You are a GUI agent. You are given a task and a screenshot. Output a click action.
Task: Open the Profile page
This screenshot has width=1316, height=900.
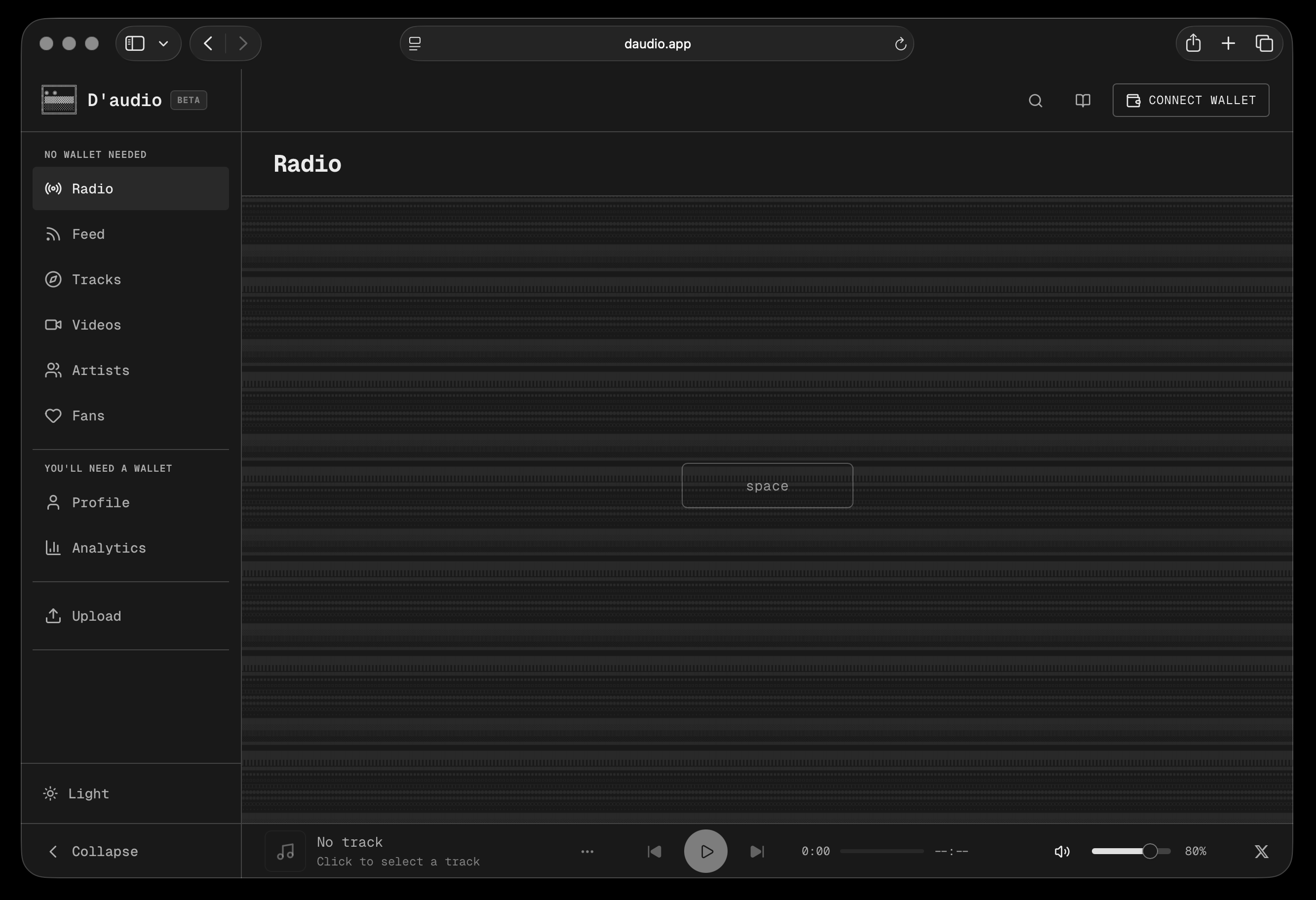100,502
